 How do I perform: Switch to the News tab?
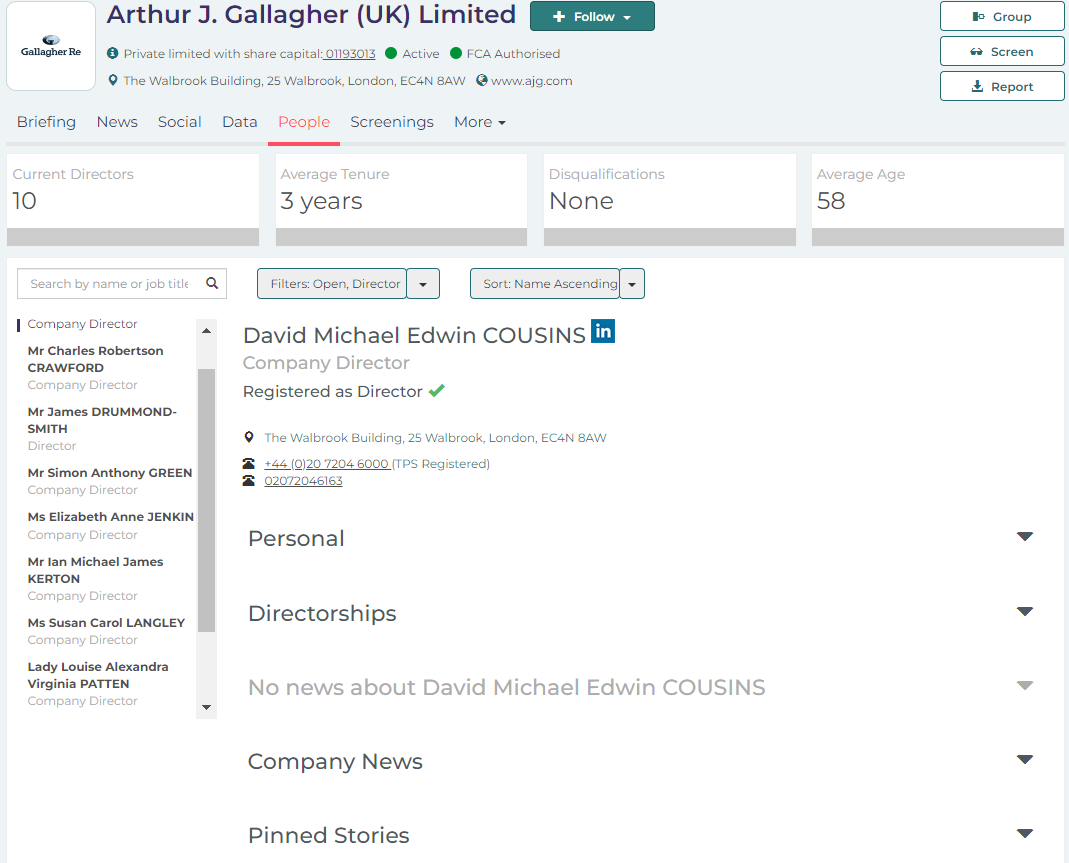(117, 122)
